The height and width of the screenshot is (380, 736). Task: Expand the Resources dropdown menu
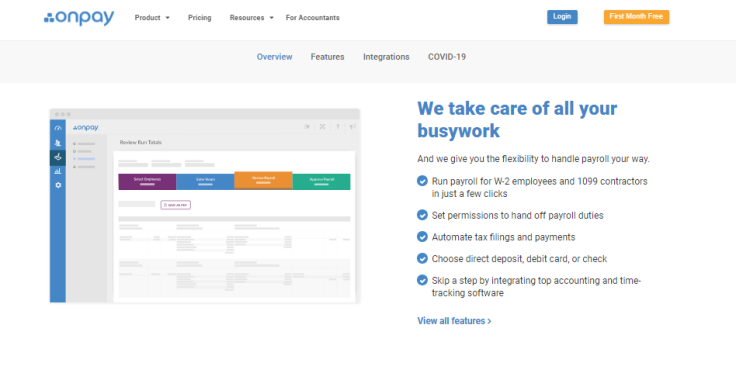click(x=252, y=18)
